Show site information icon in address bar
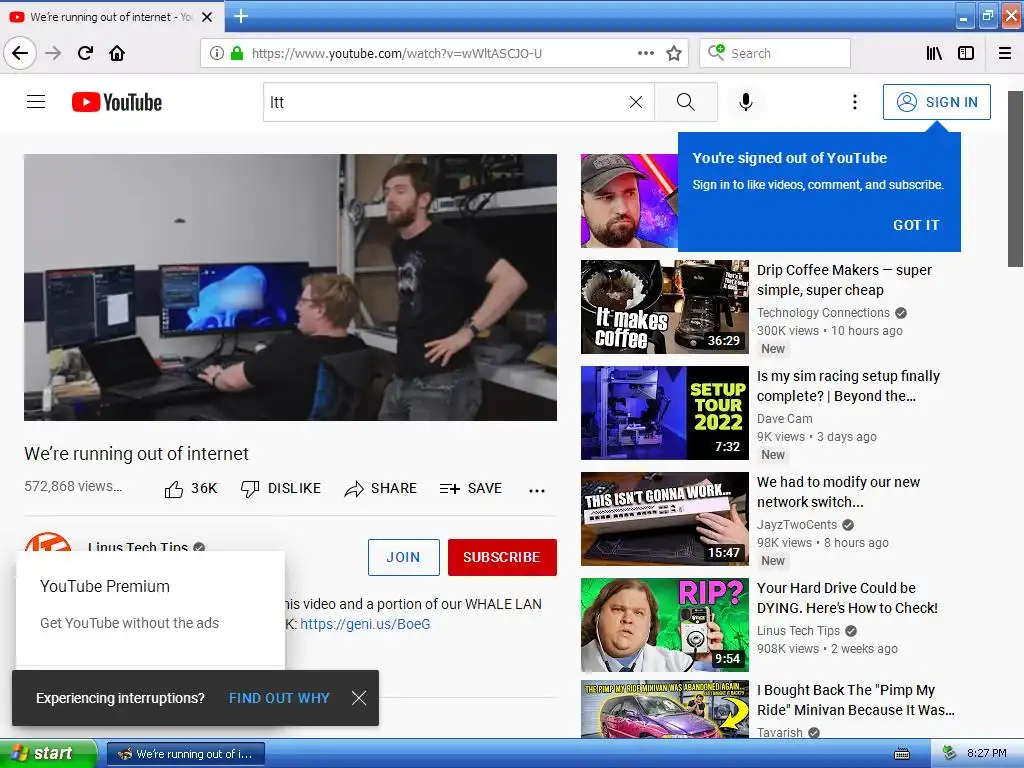This screenshot has width=1024, height=768. tap(216, 53)
